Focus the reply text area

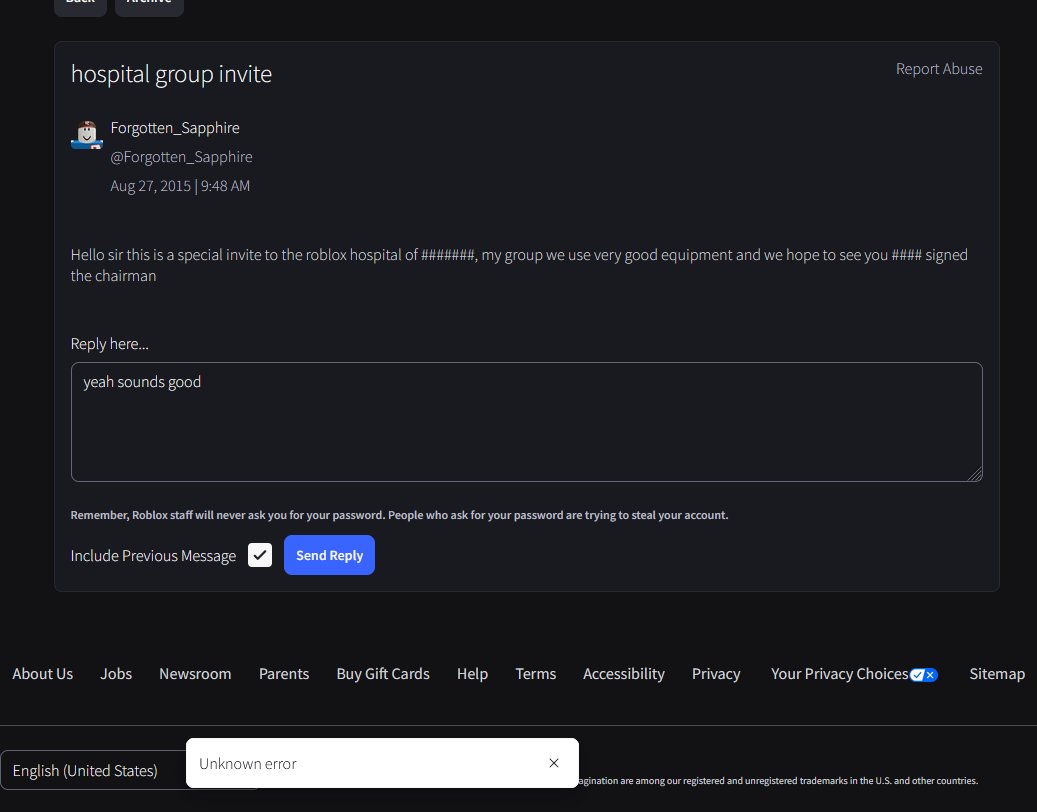coord(526,422)
